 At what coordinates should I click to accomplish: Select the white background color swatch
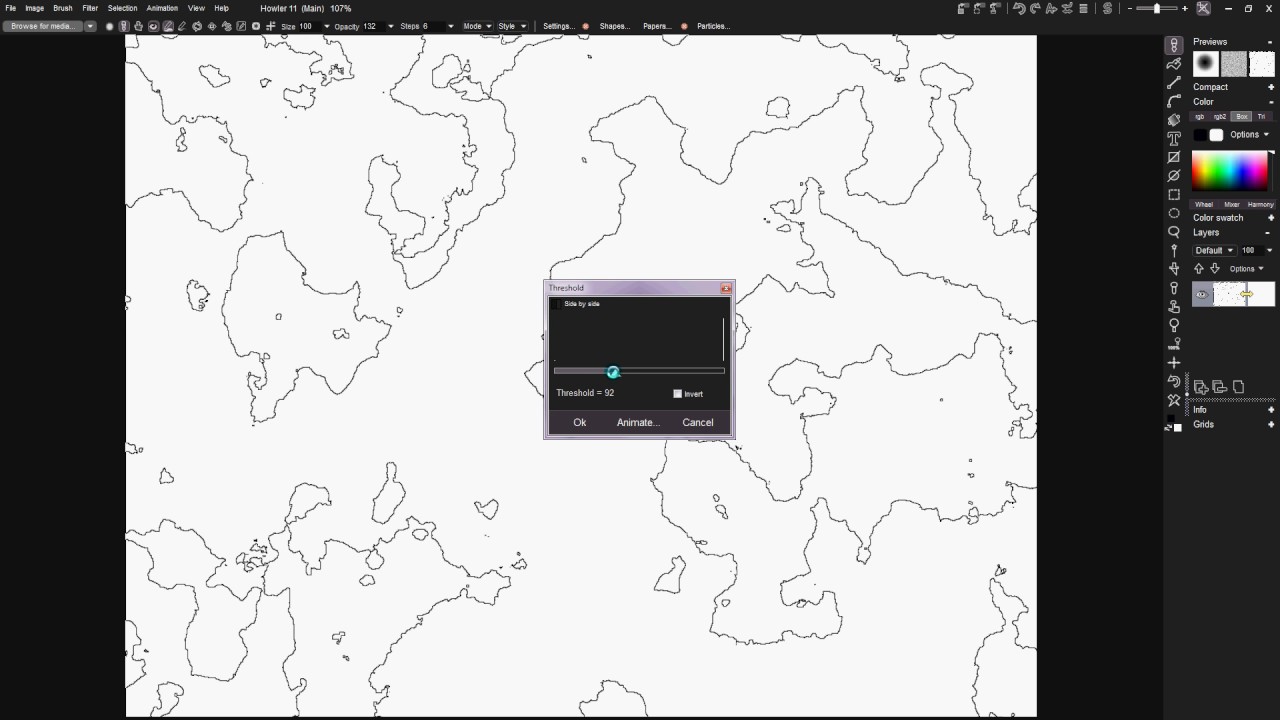pos(1216,135)
